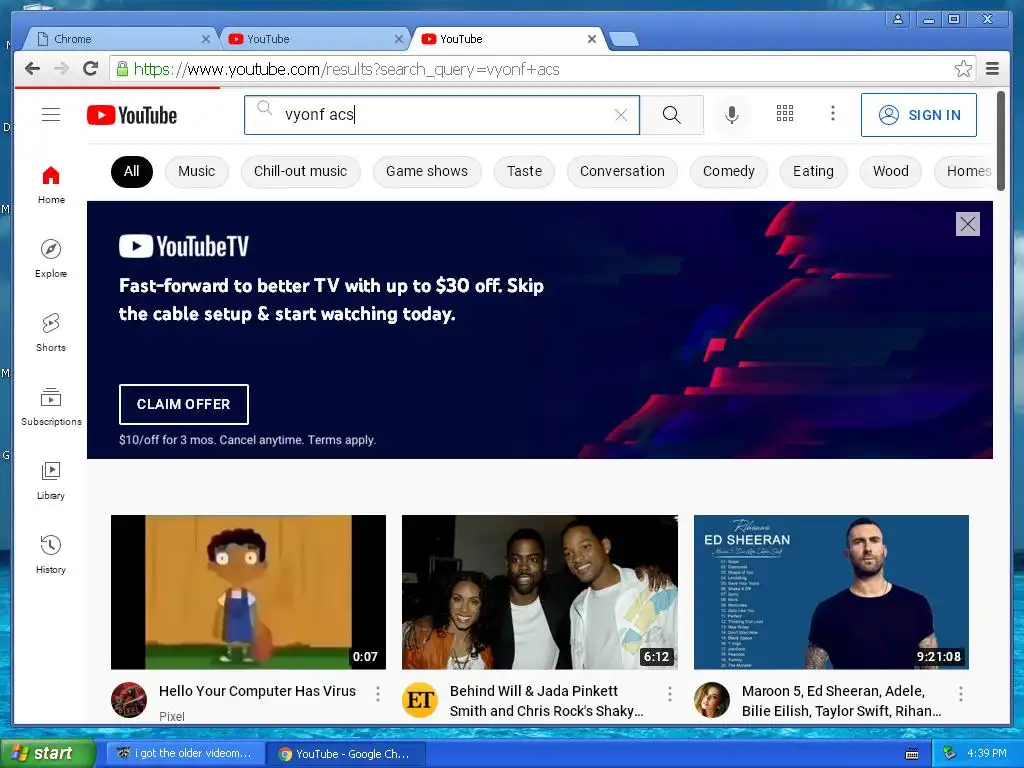Image resolution: width=1024 pixels, height=768 pixels.
Task: Click the page vertical scrollbar thumb
Action: (x=1001, y=141)
